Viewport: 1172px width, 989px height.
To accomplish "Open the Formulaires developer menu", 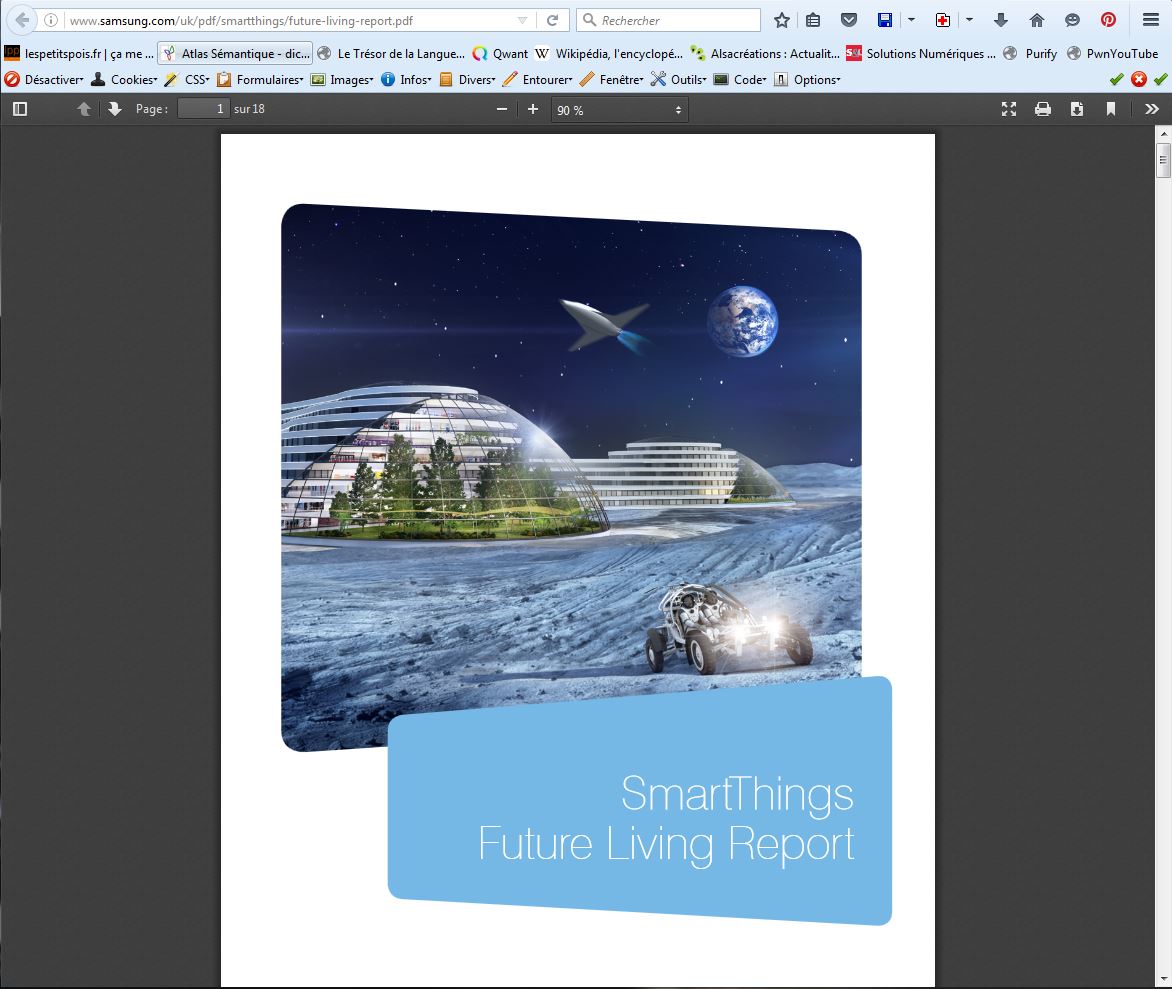I will click(260, 79).
